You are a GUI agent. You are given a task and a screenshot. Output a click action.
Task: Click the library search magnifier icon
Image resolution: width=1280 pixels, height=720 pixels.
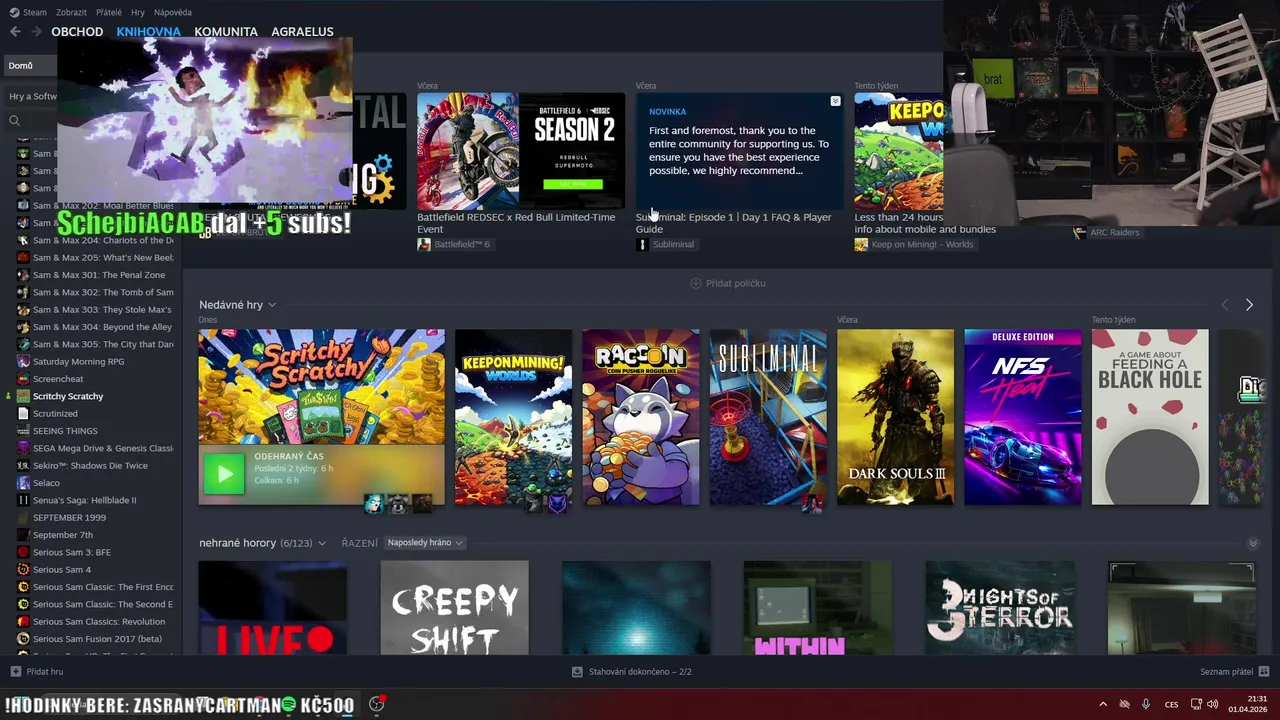(x=14, y=121)
